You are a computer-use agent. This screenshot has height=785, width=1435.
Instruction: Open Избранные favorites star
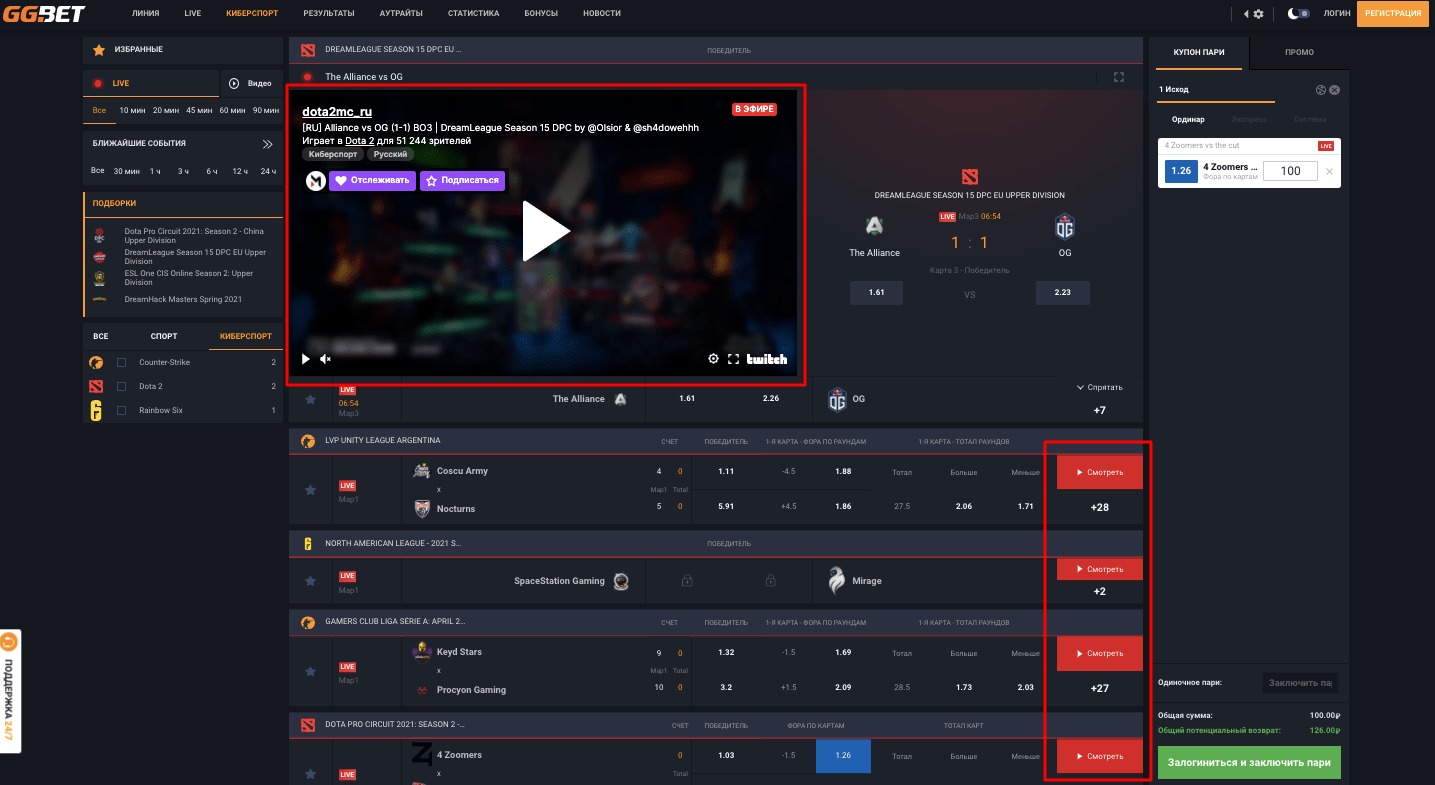tap(98, 49)
